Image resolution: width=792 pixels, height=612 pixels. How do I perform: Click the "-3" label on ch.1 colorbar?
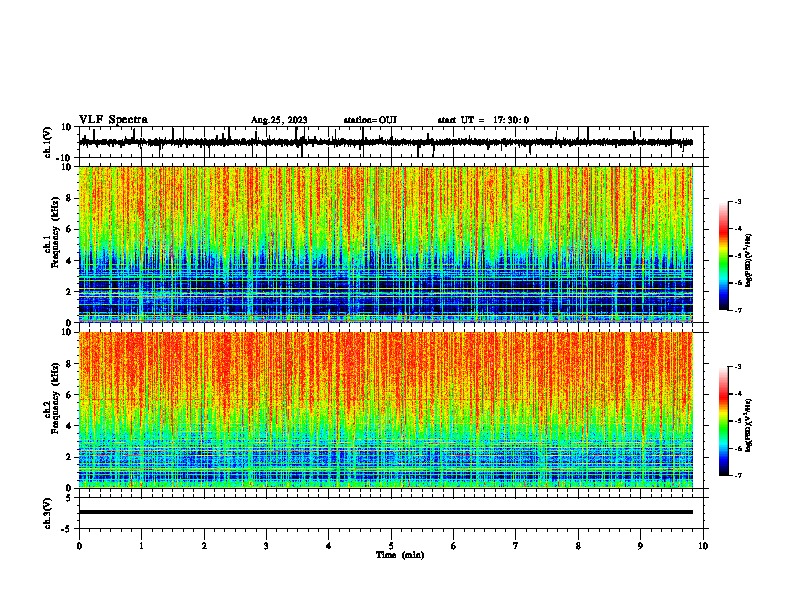pos(737,202)
